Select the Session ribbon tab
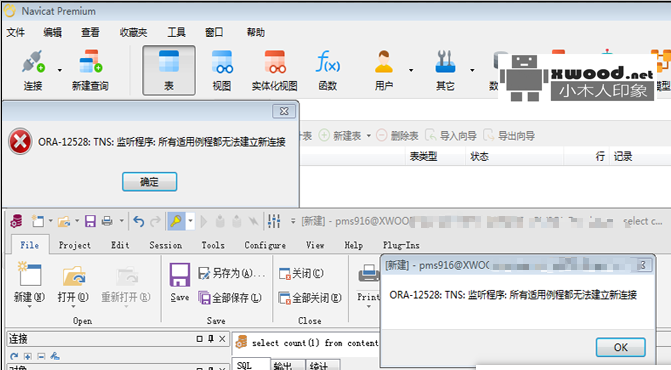Image resolution: width=671 pixels, height=370 pixels. pos(166,245)
